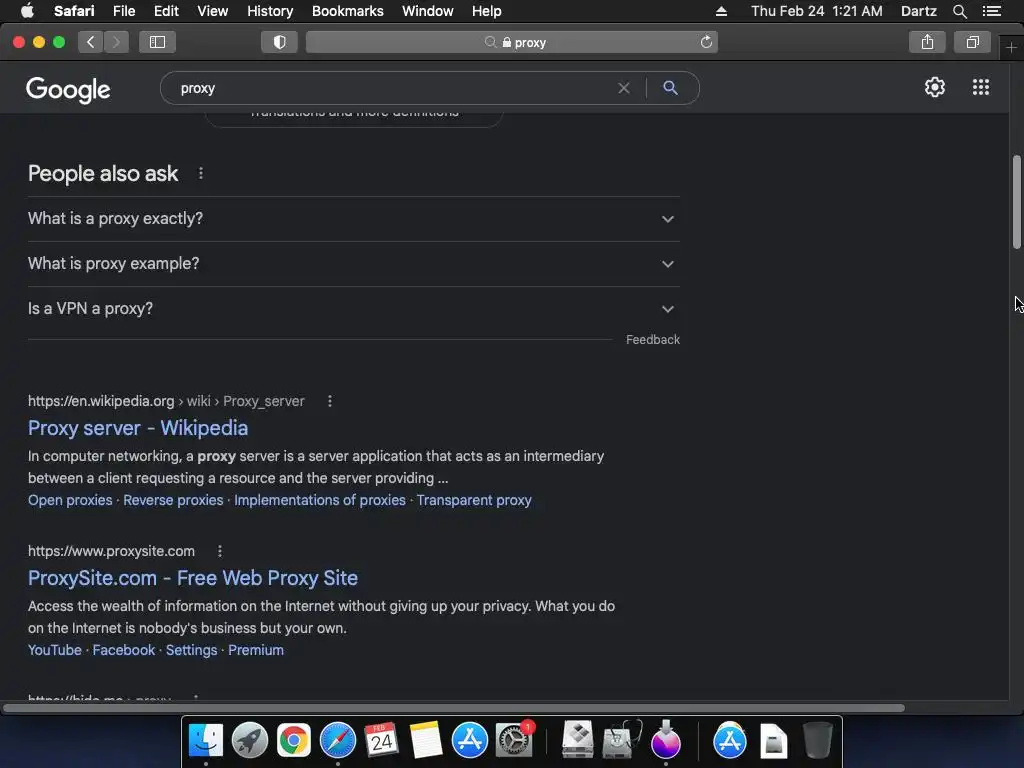This screenshot has height=768, width=1024.
Task: Open the Settings sublink under ProxySite
Action: click(x=191, y=650)
